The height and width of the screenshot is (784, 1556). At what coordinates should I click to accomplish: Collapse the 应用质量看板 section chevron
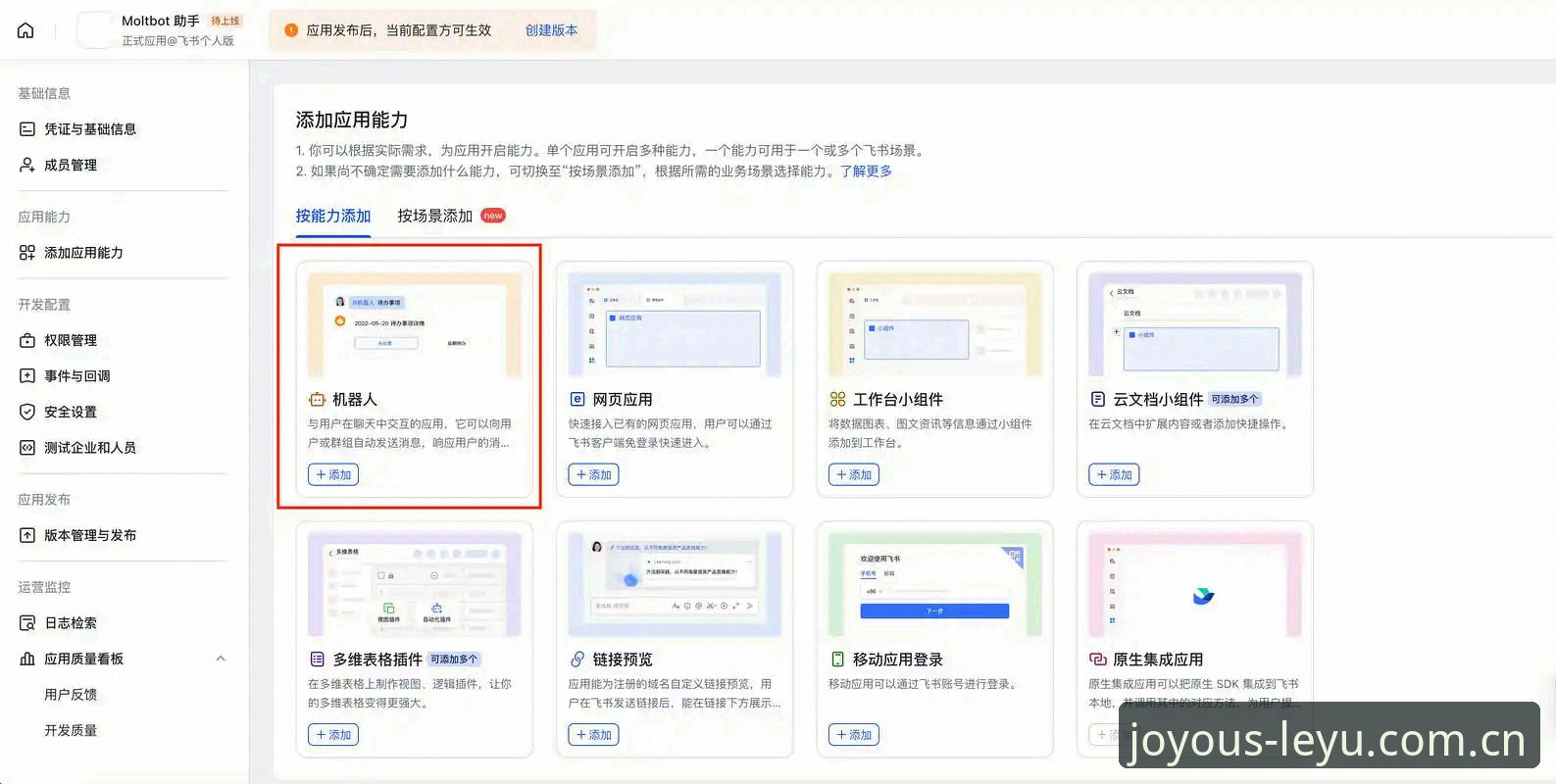coord(221,659)
